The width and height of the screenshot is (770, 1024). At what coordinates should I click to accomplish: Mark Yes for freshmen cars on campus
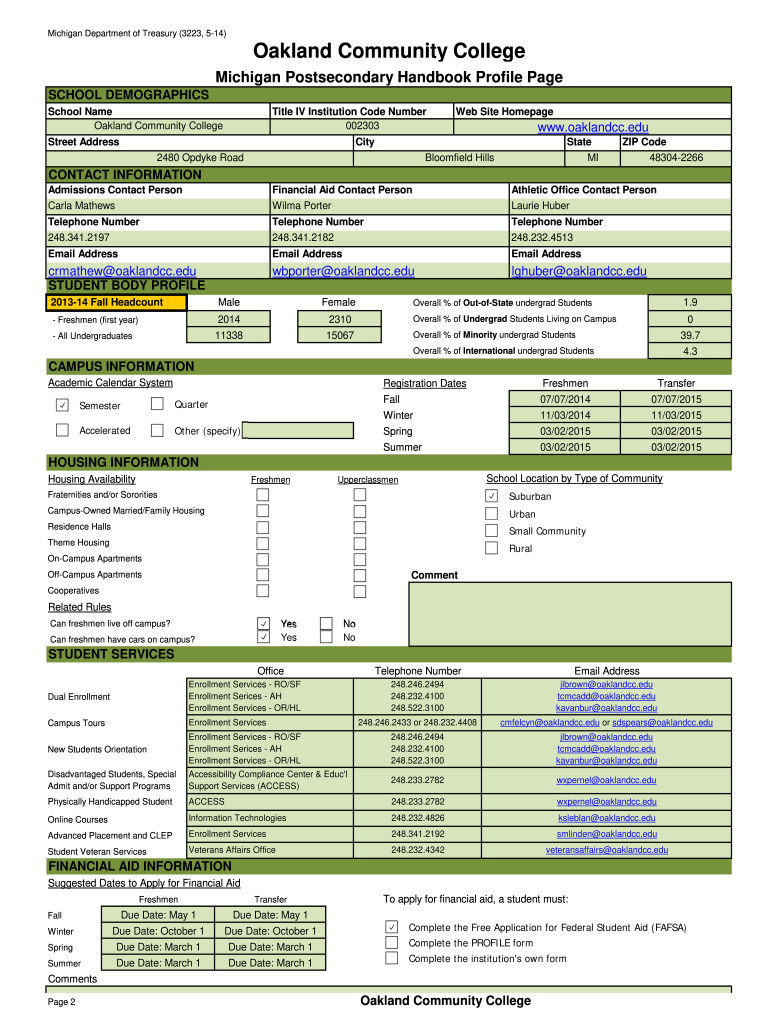click(263, 637)
